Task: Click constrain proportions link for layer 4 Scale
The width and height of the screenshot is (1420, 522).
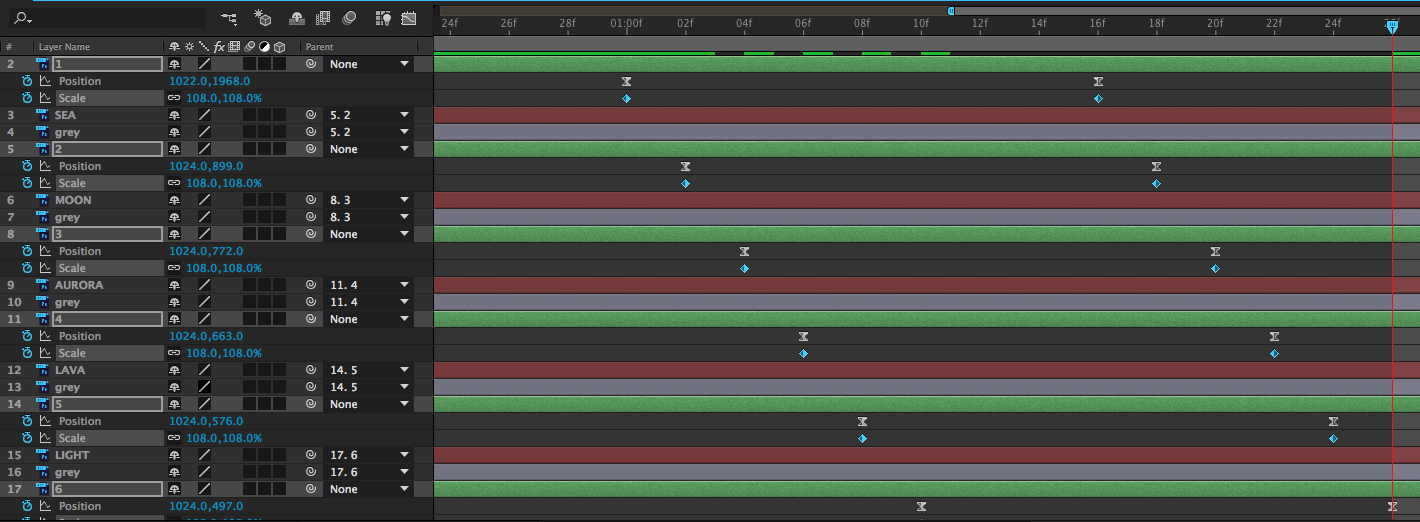Action: (174, 353)
